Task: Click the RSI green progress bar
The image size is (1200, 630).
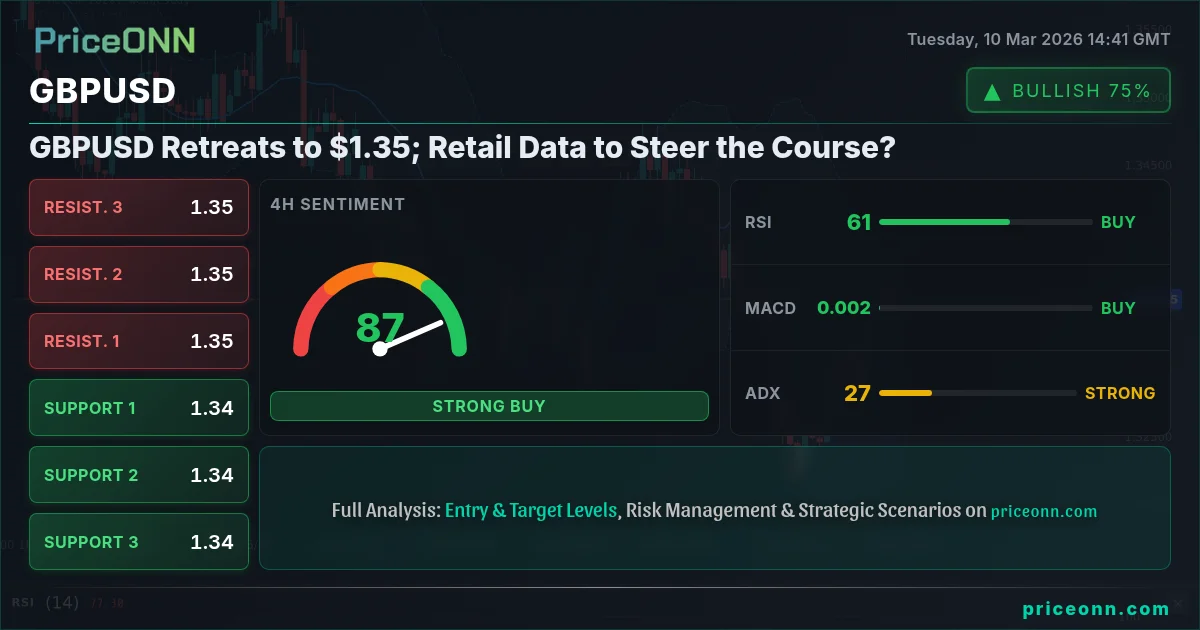Action: coord(944,222)
